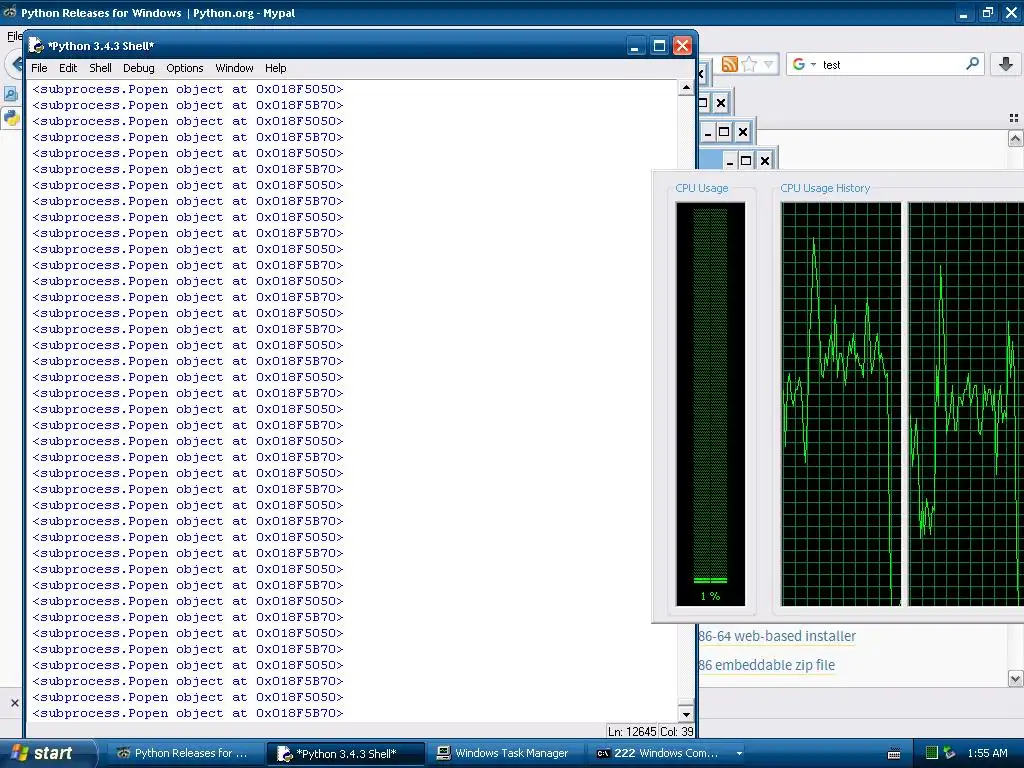
Task: Bookmark page with the star icon
Action: (x=749, y=64)
